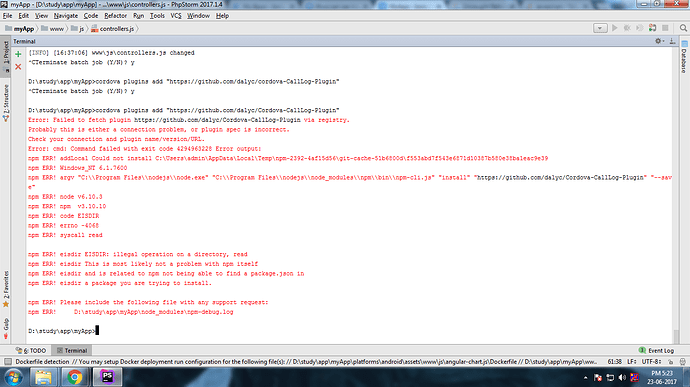
Task: Click the 'npm ERR! Windows_NT 6.1.7600' line
Action: (78, 168)
